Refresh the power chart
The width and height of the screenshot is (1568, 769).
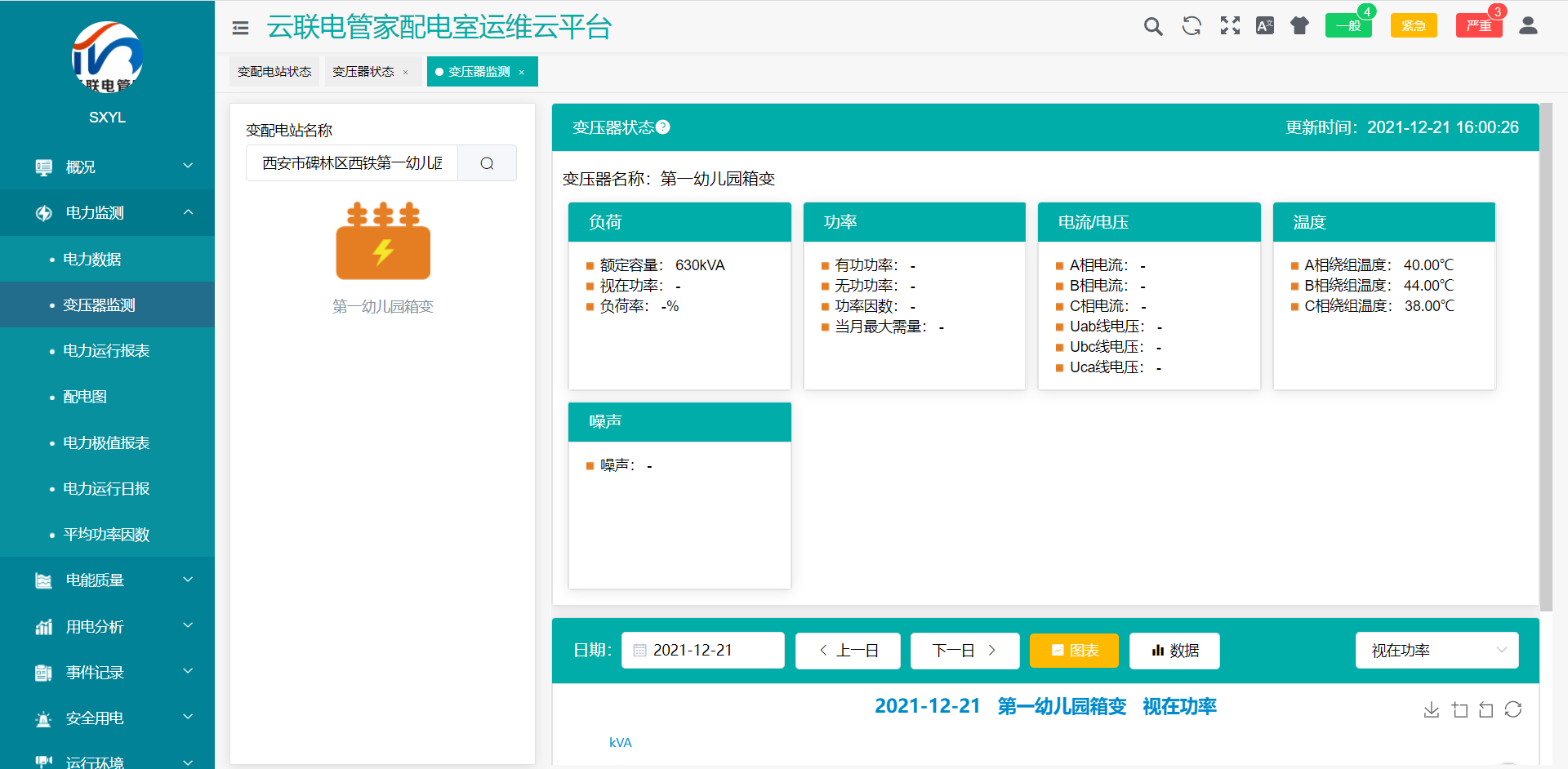(1515, 709)
